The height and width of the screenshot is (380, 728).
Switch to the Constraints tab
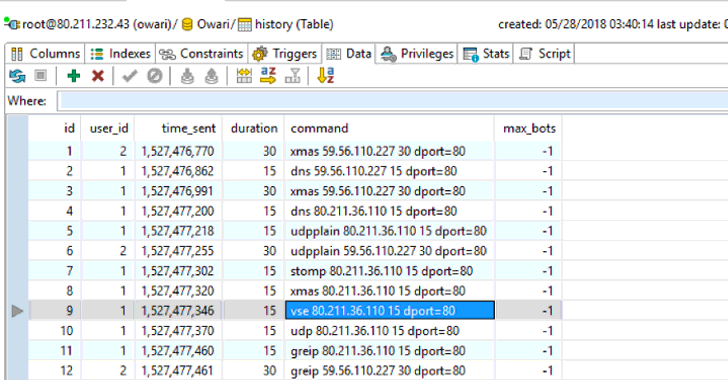click(x=201, y=54)
